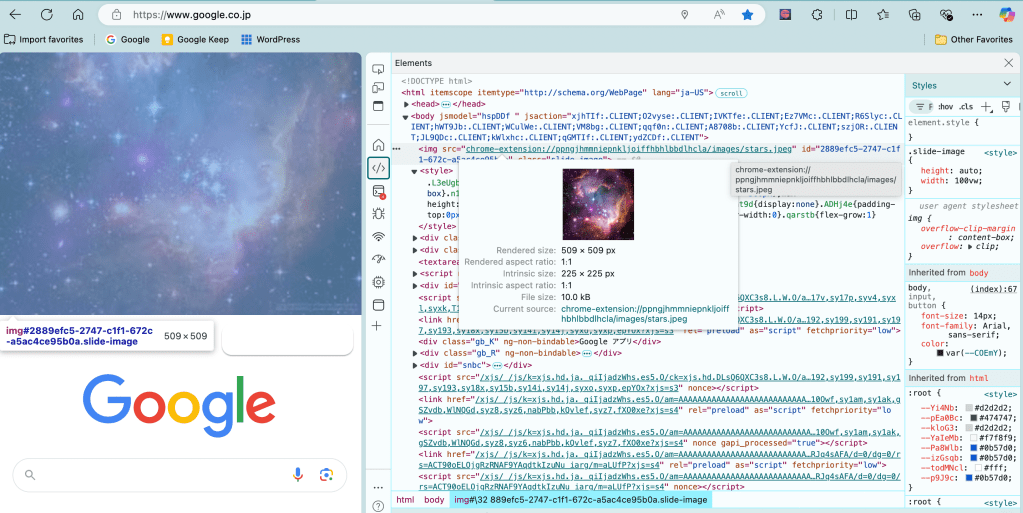The width and height of the screenshot is (1023, 513).
Task: Toggle the favorite star in address bar
Action: click(x=747, y=15)
